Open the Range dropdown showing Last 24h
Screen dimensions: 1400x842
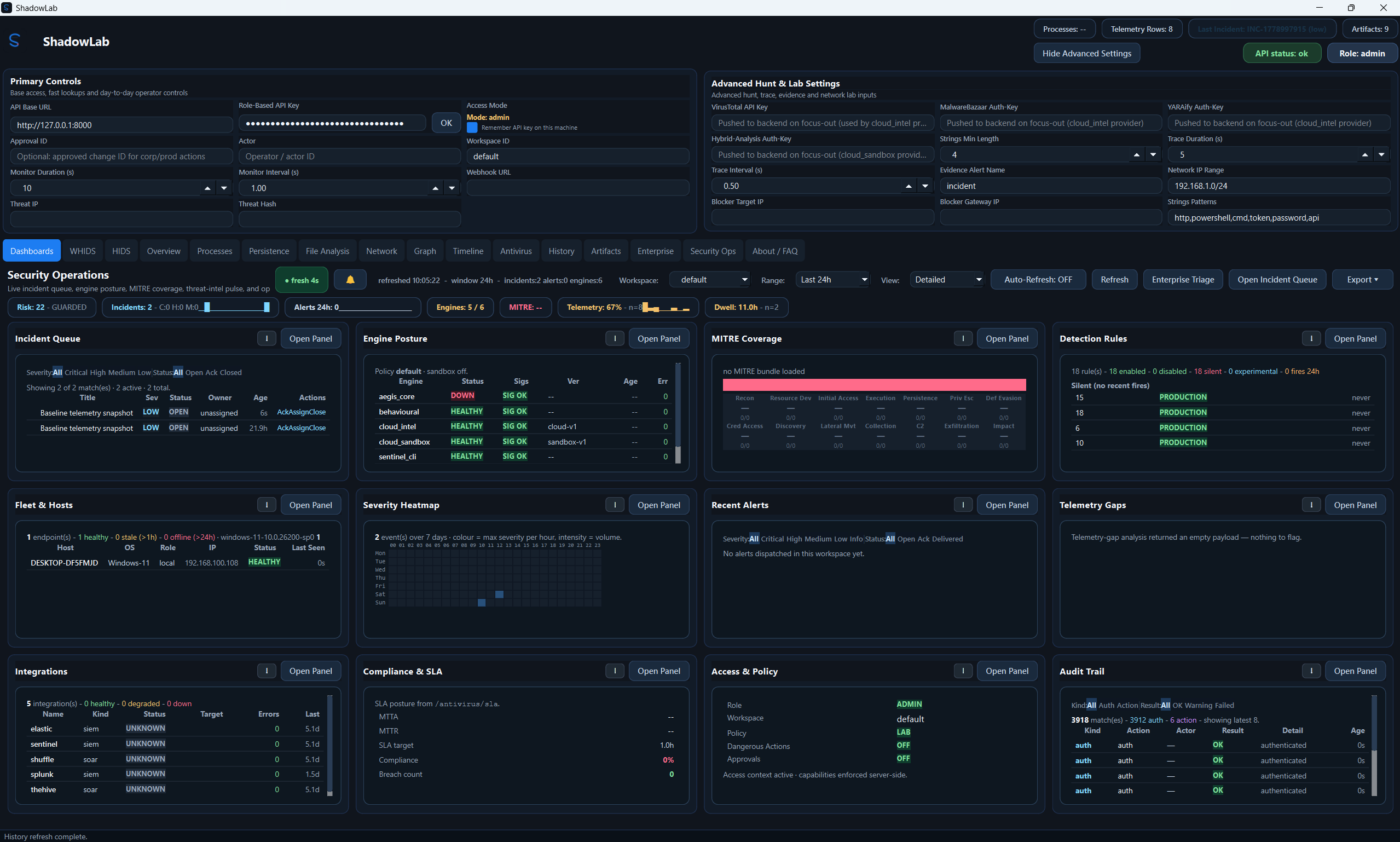point(832,280)
